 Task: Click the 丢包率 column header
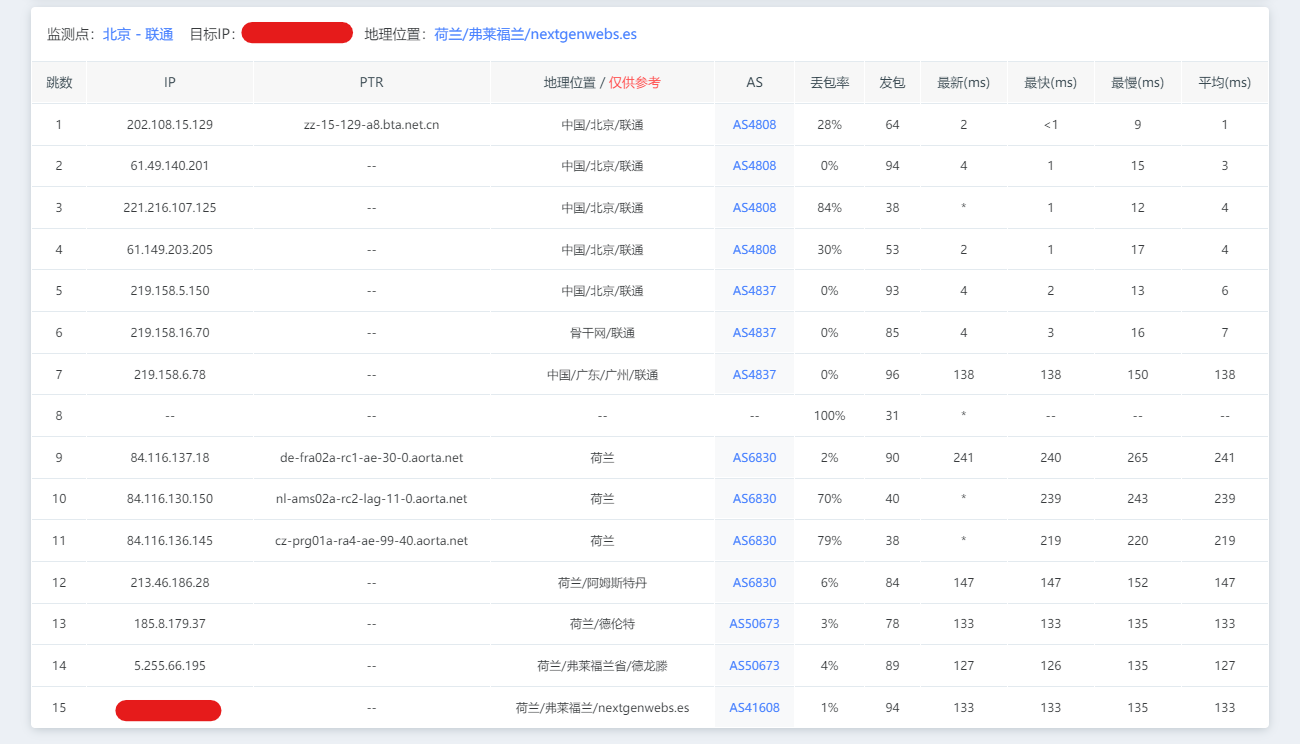829,83
